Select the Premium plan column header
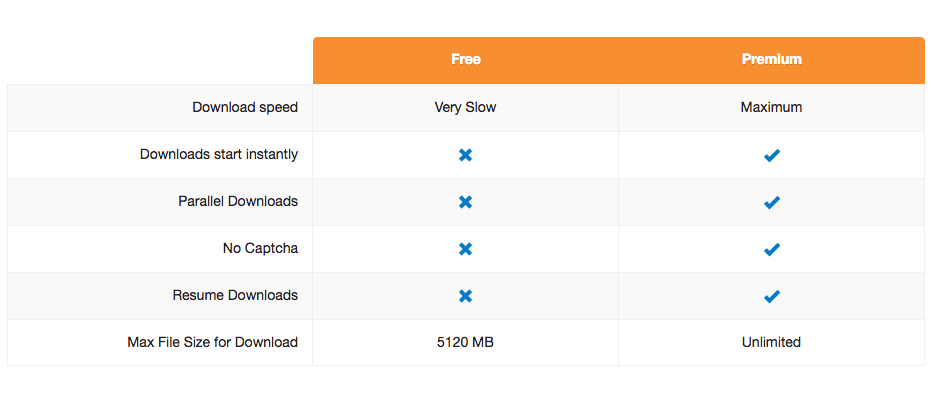 pos(771,60)
